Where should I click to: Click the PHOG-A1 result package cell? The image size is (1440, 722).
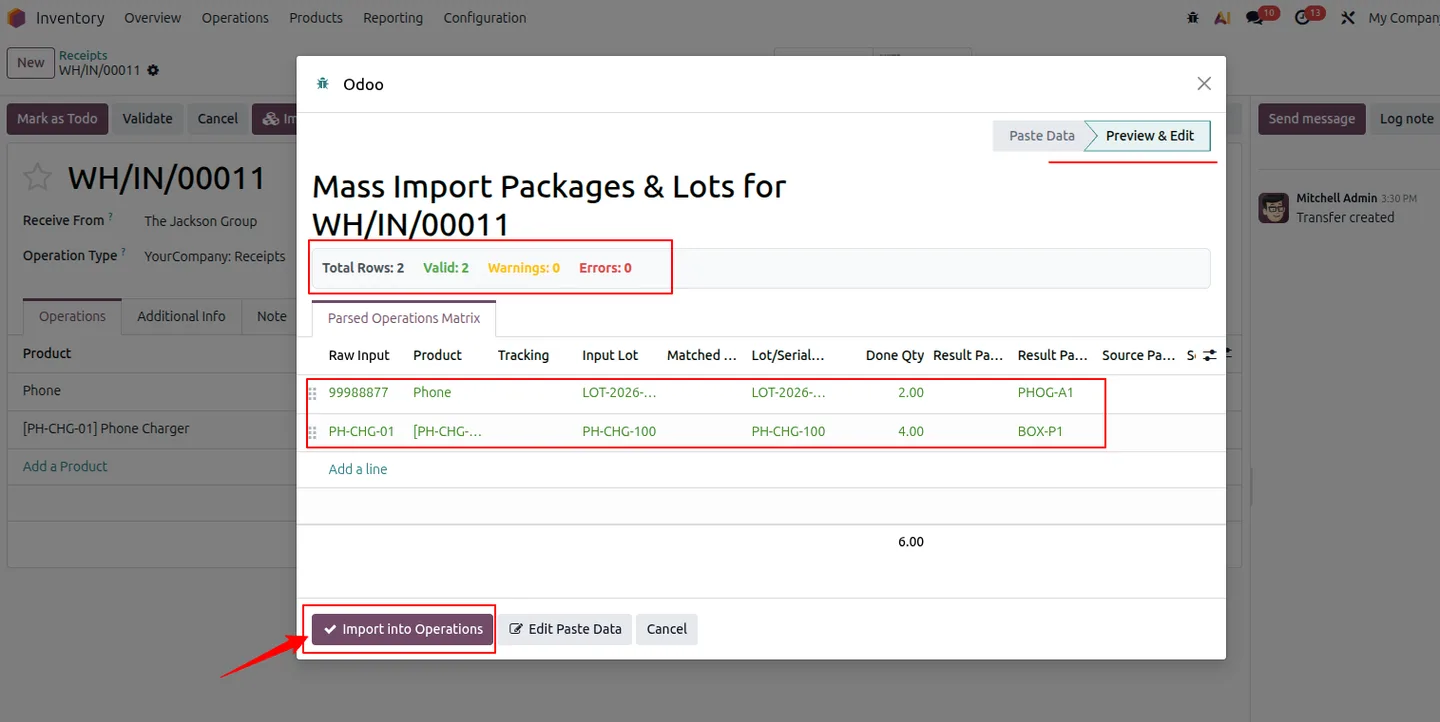pyautogui.click(x=1045, y=392)
